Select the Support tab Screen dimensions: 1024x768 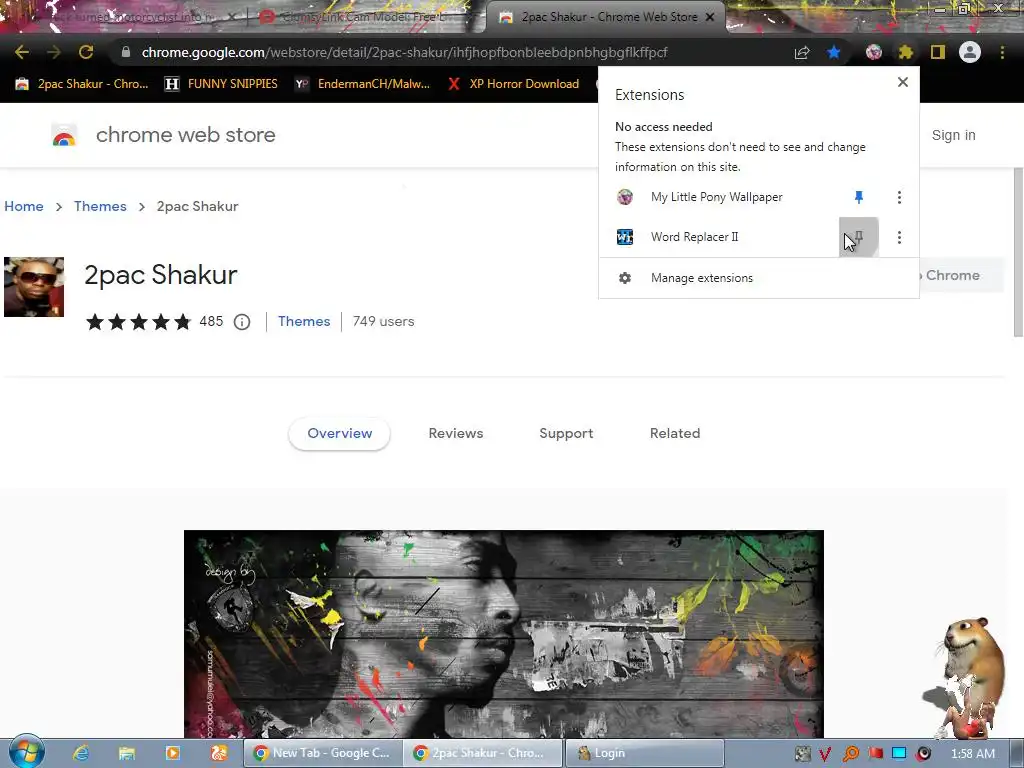(x=566, y=434)
